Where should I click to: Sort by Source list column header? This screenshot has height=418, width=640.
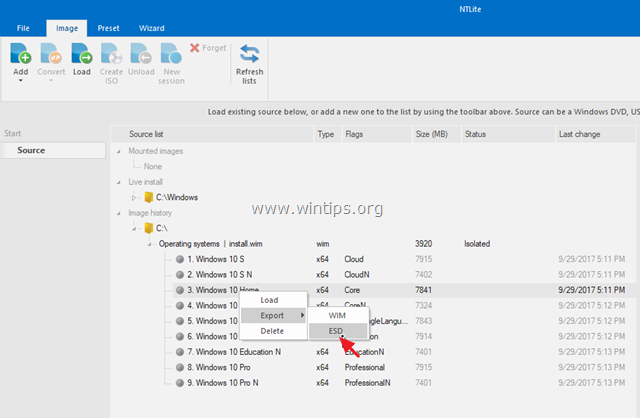212,134
